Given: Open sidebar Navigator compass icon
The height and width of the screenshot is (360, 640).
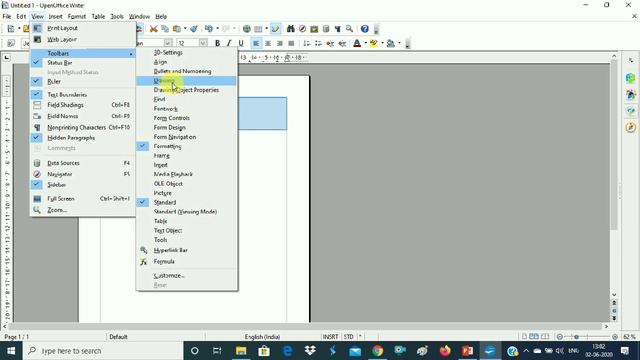Looking at the screenshot, I should click(631, 127).
